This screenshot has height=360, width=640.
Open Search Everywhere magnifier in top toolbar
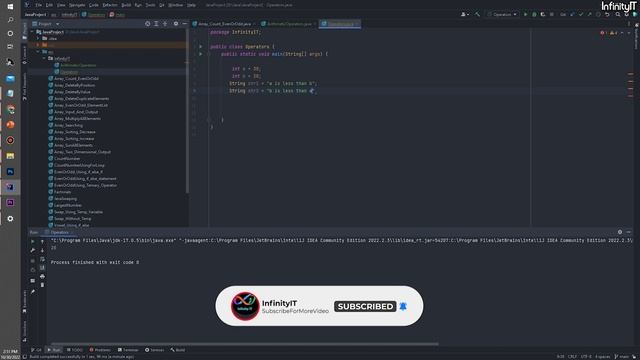618,14
